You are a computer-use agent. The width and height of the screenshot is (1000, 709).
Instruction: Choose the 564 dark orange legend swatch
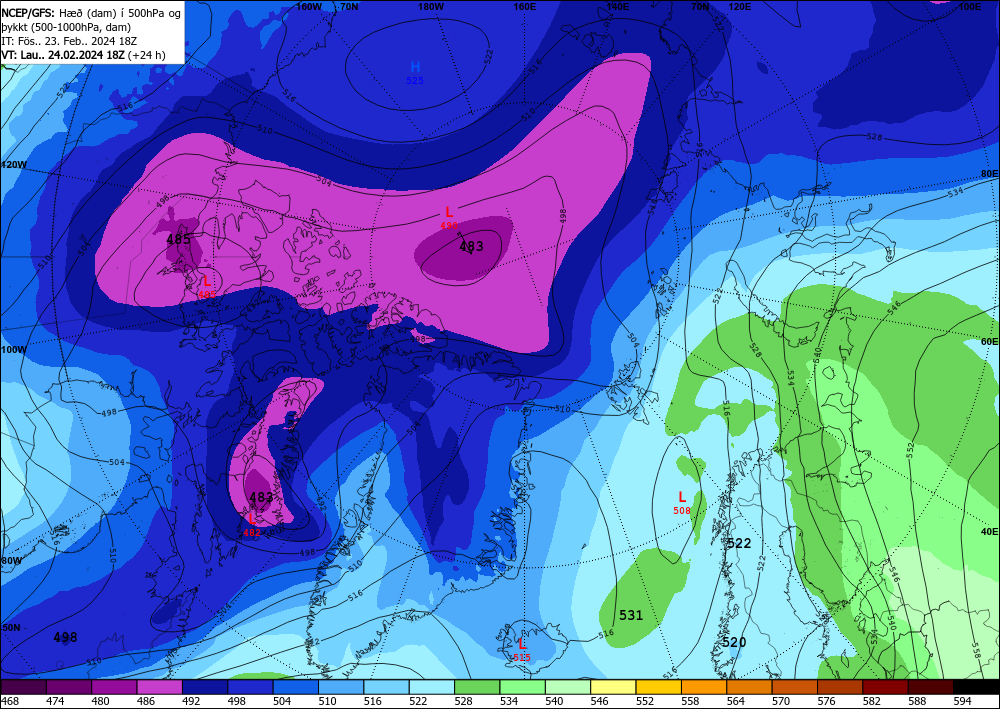(x=748, y=687)
